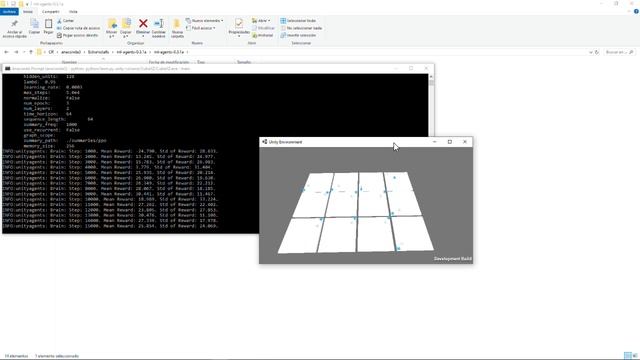Screen dimensions: 640x360
Task: Click the anaconda3 breadcrumb in address bar
Action: coord(71,52)
